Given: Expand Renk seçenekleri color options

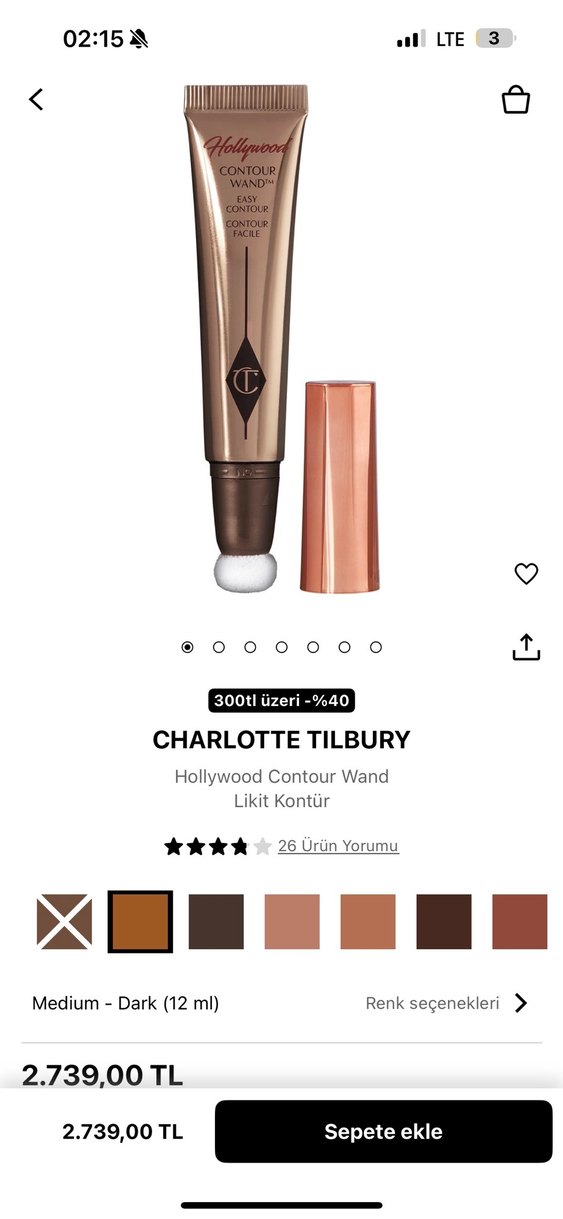Looking at the screenshot, I should click(x=432, y=1003).
